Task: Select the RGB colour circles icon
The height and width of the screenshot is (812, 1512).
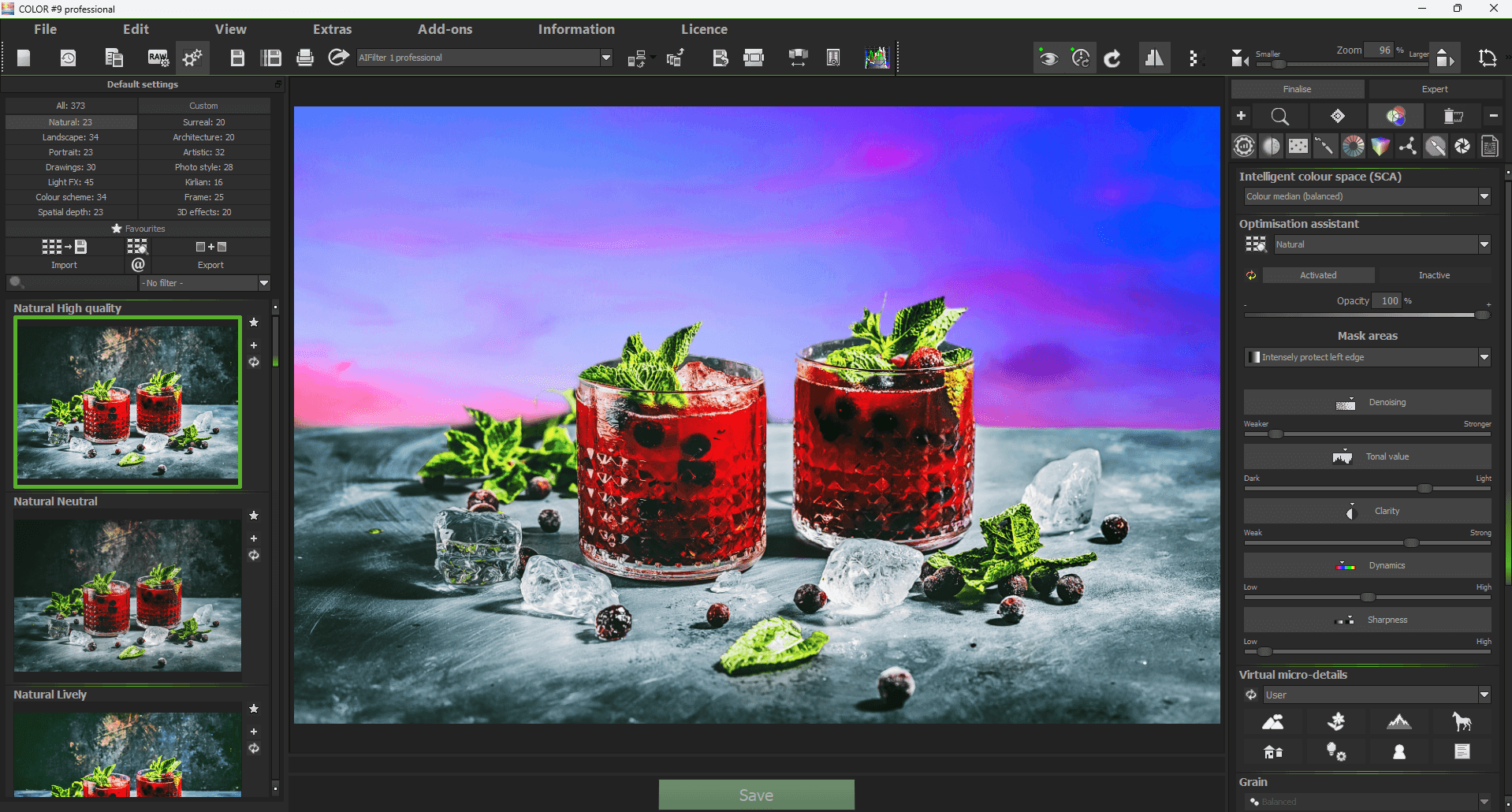Action: click(1396, 117)
